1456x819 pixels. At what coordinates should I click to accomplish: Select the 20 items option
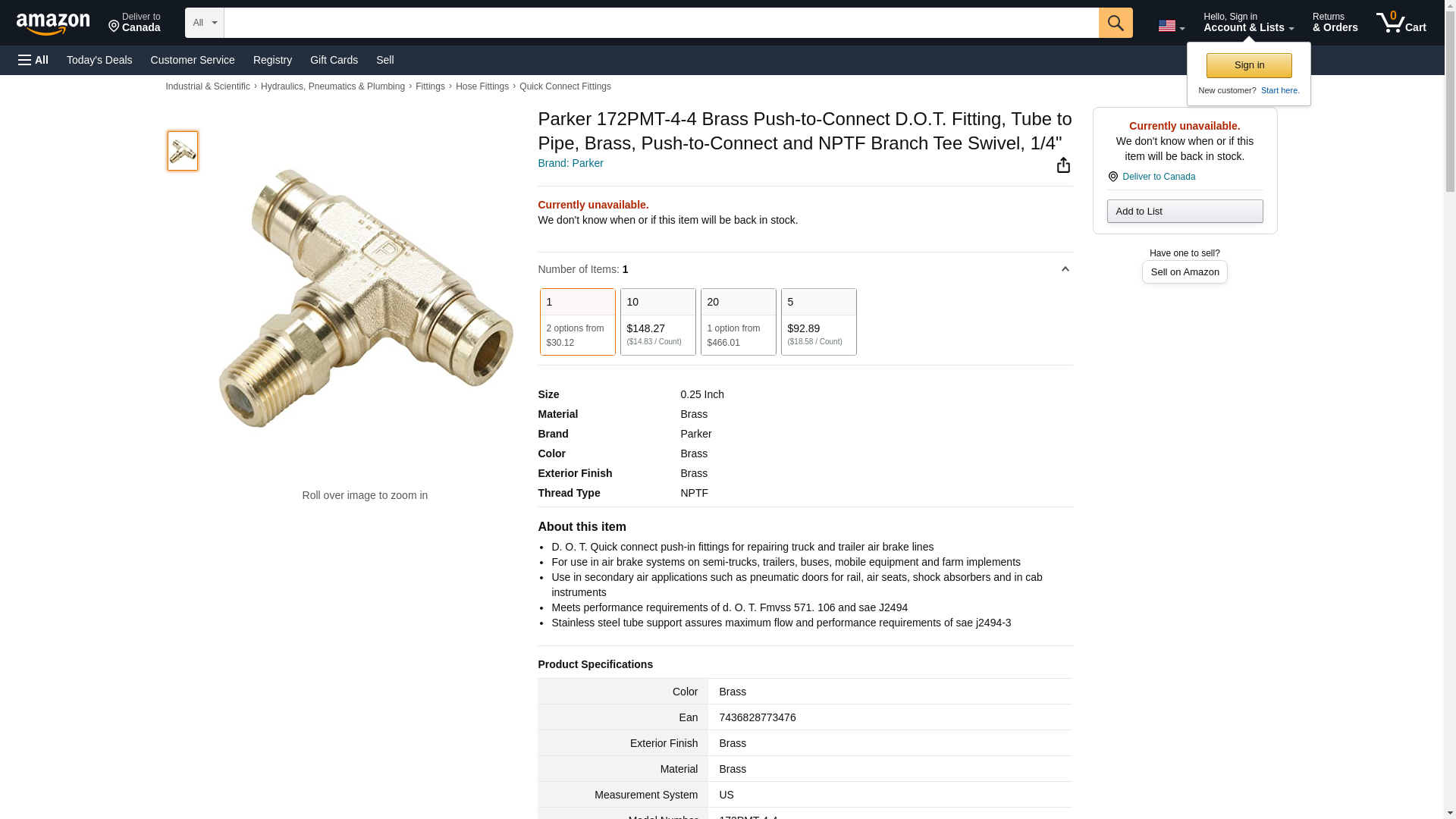[x=738, y=322]
